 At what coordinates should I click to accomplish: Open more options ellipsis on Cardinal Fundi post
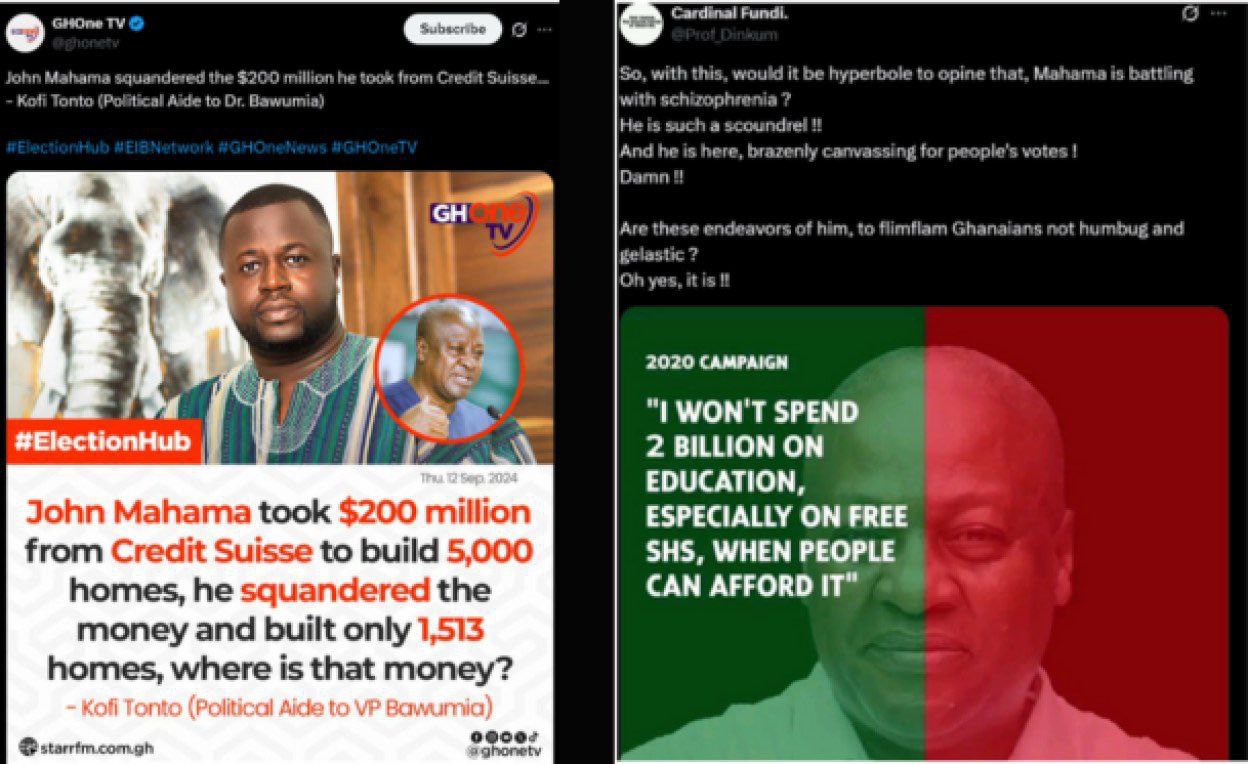pyautogui.click(x=1218, y=14)
